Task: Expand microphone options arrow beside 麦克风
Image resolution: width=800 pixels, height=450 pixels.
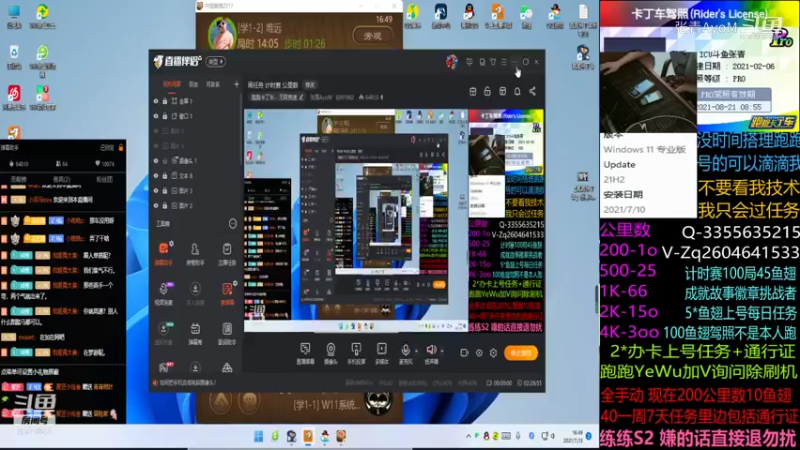Action: (416, 351)
